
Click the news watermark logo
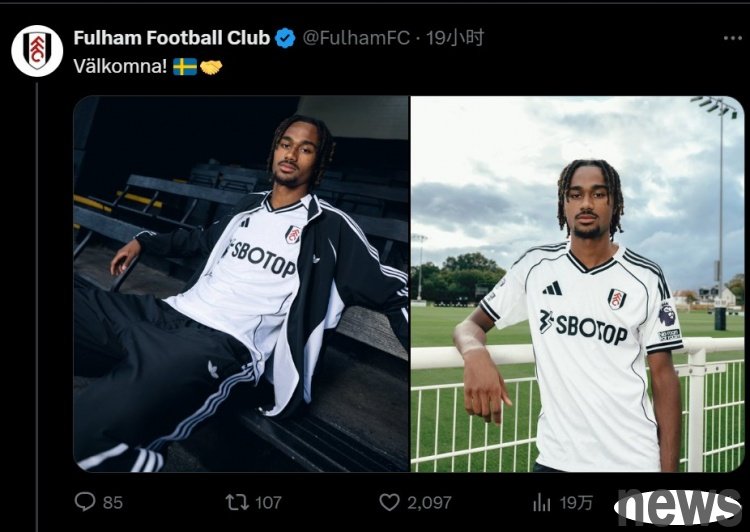678,507
